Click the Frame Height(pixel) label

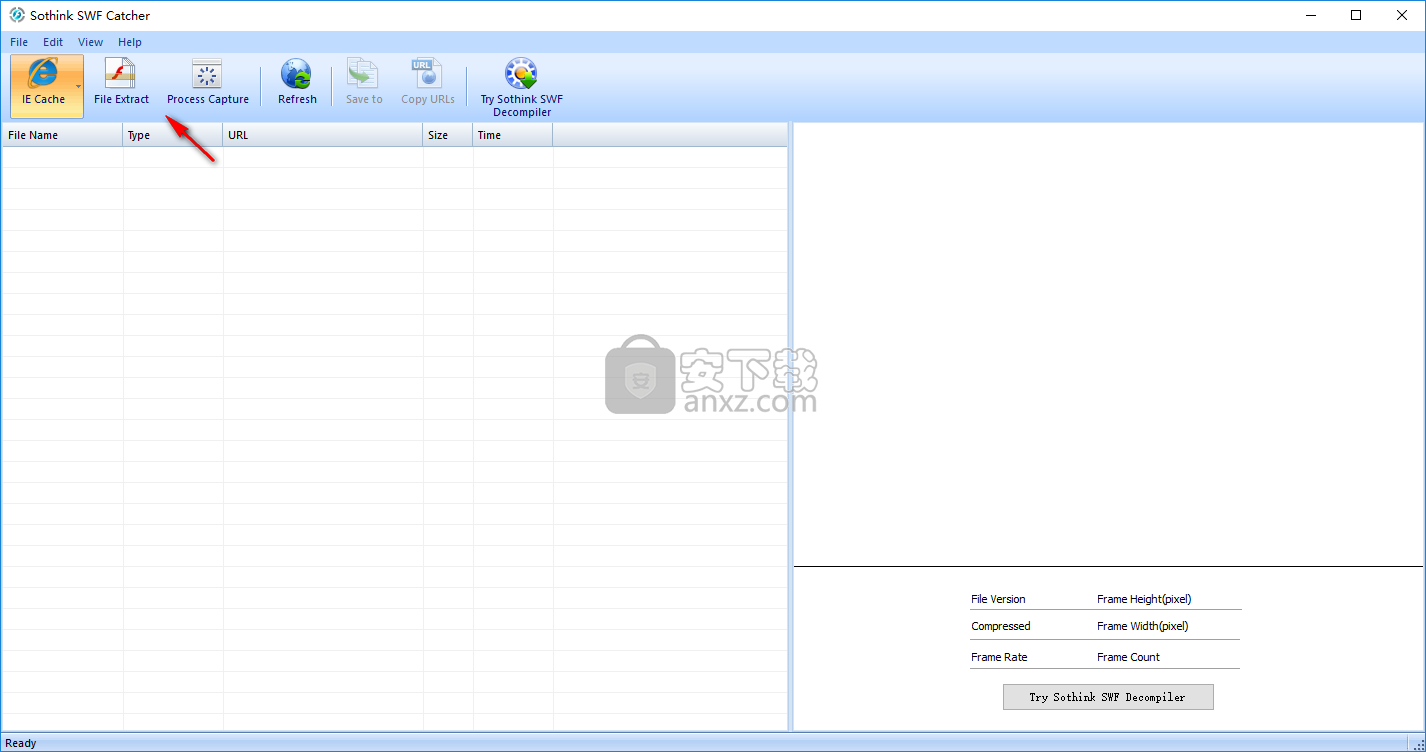pos(1144,599)
